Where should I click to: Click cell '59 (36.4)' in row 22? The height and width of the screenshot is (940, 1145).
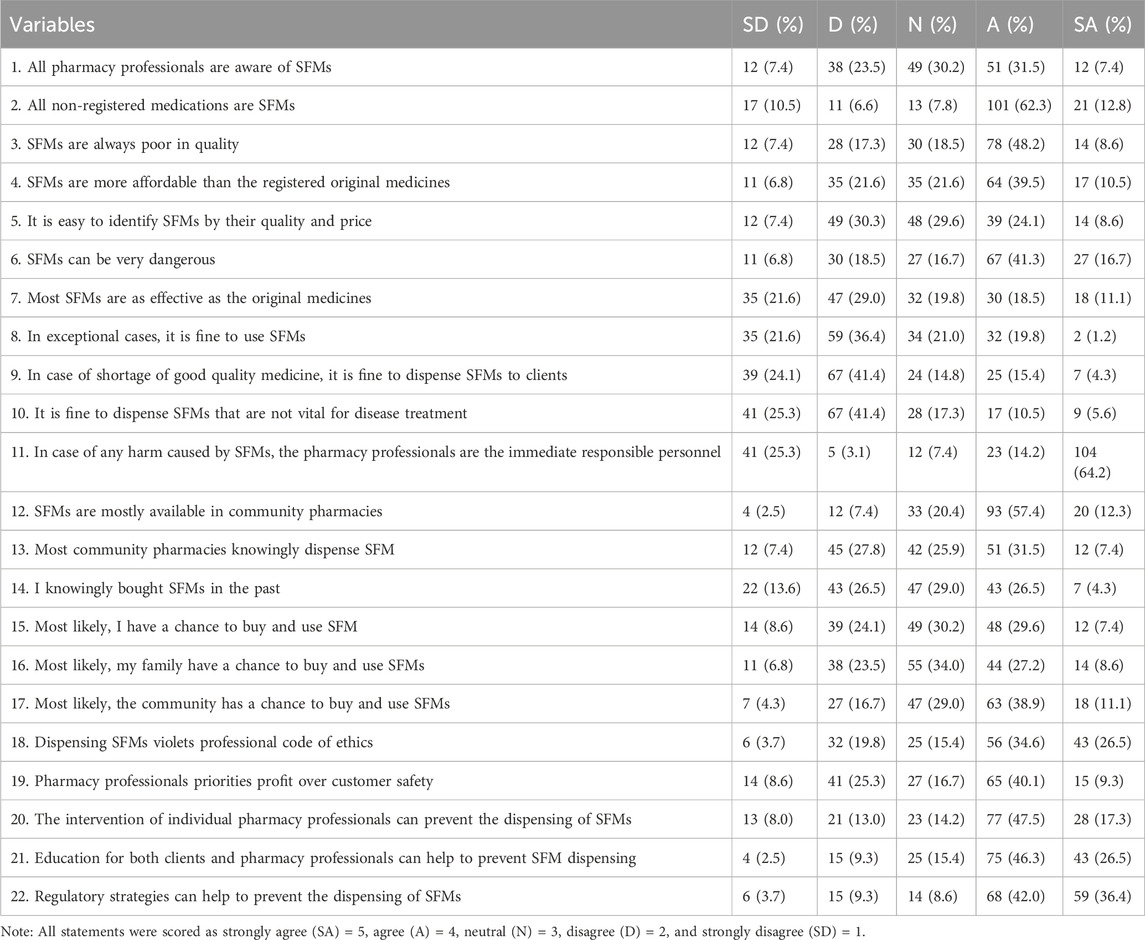point(1102,897)
